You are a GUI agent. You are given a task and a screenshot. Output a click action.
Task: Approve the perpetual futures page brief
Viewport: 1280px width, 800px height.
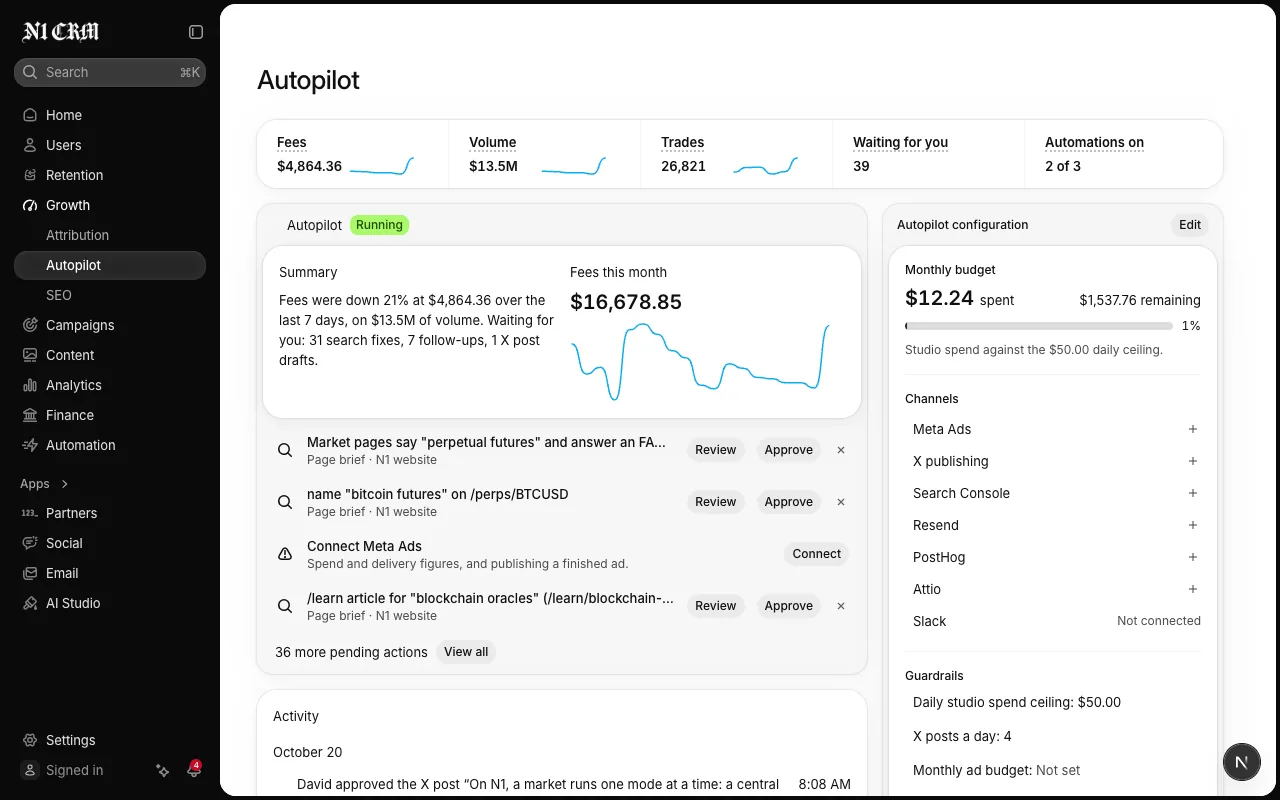[789, 450]
